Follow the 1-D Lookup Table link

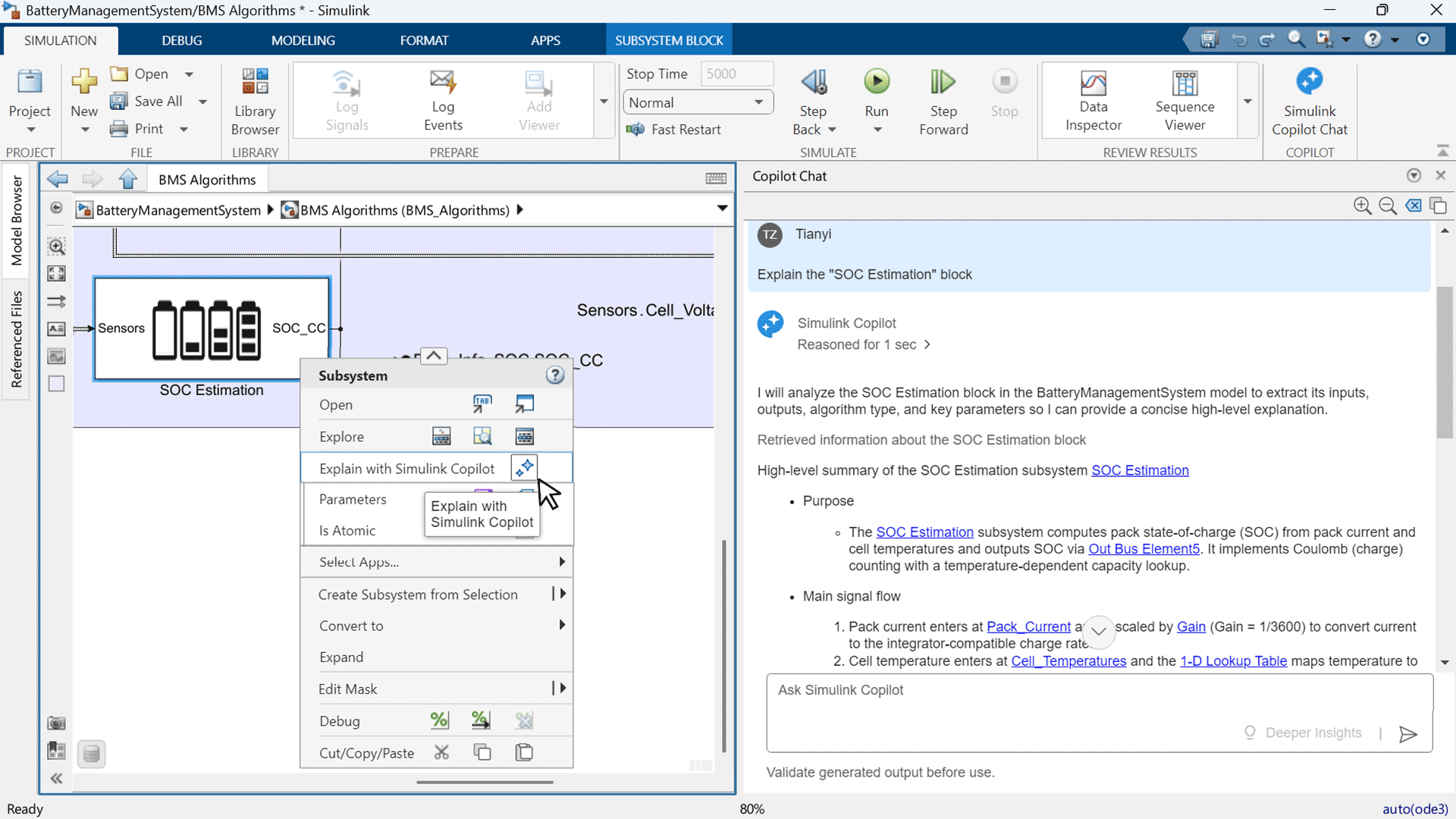click(x=1233, y=661)
